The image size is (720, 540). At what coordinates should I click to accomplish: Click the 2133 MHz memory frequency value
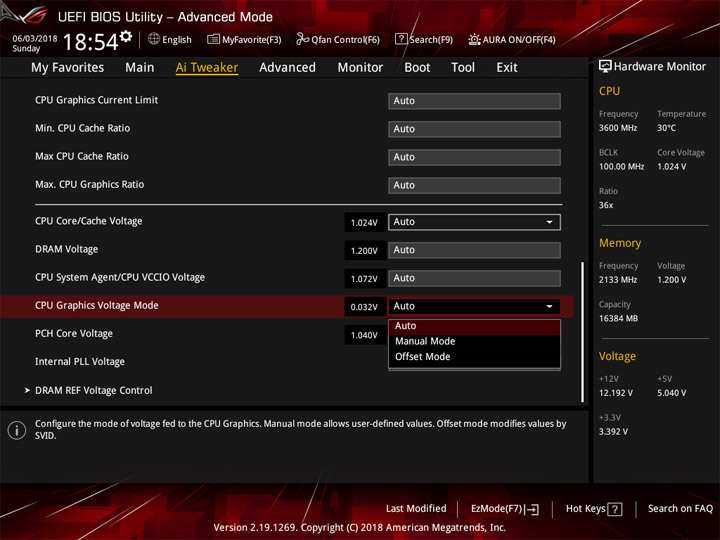pos(618,279)
